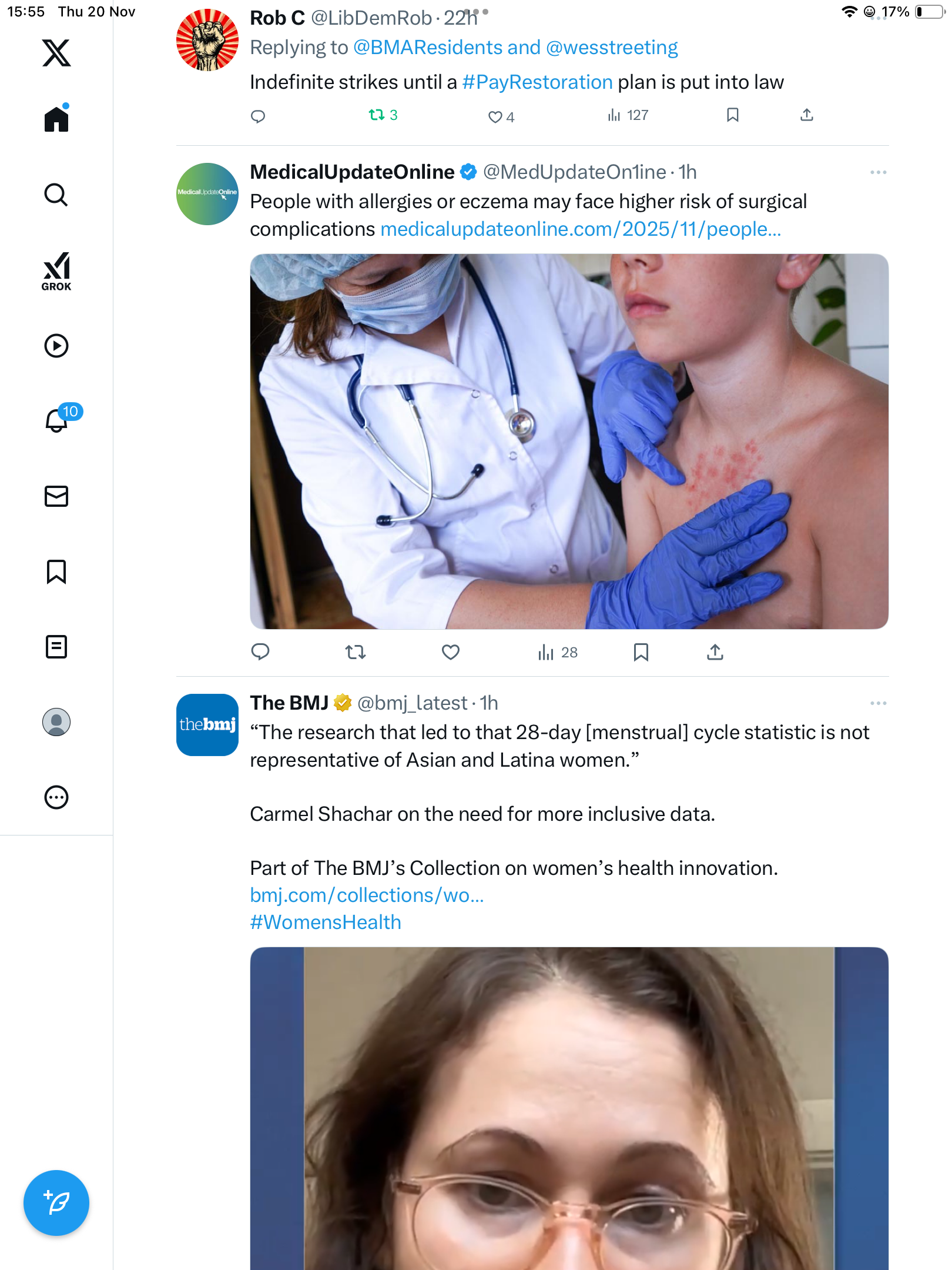952x1270 pixels.
Task: Open the lists icon in sidebar
Action: pyautogui.click(x=56, y=647)
